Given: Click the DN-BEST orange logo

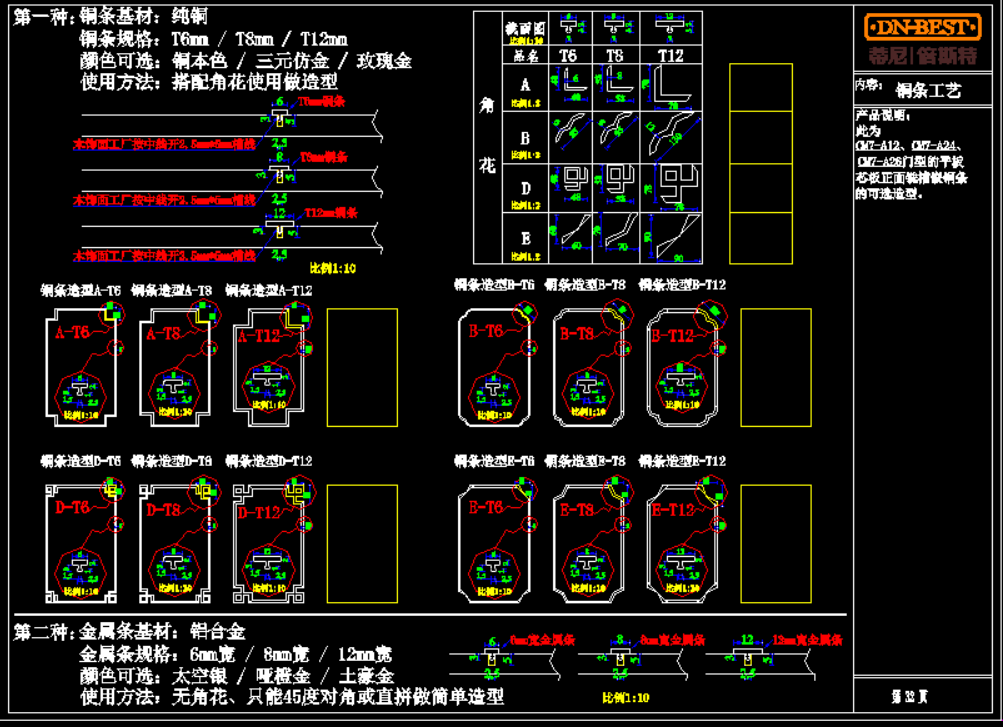Looking at the screenshot, I should [x=924, y=26].
